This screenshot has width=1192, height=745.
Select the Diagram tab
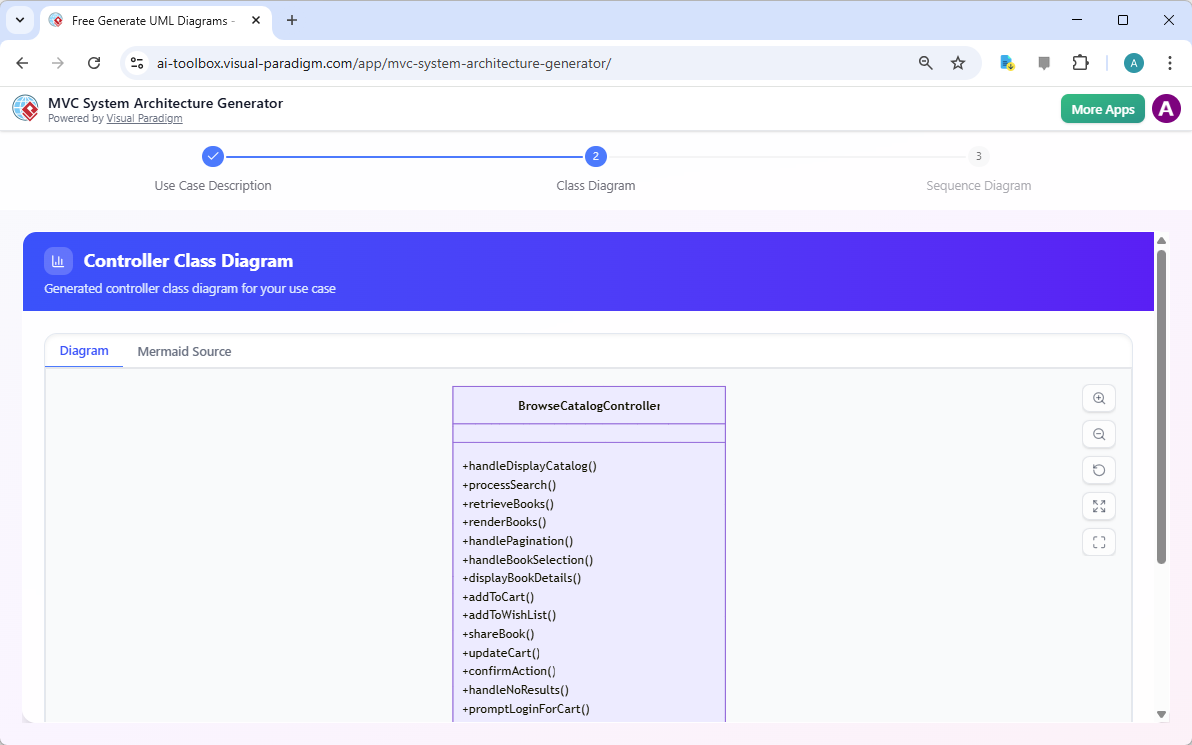point(83,350)
